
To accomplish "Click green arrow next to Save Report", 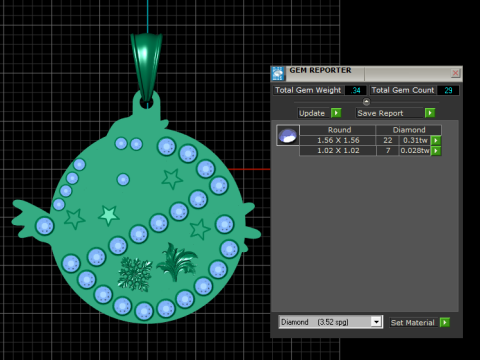I will (430, 113).
